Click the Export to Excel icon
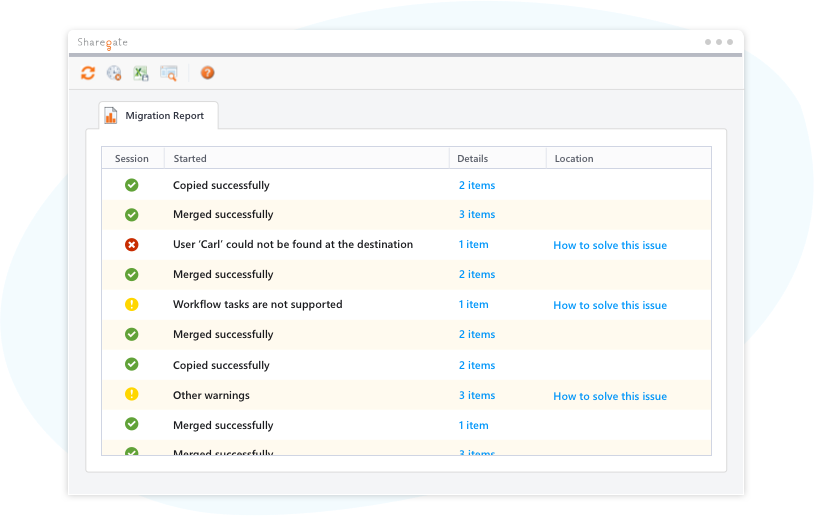The width and height of the screenshot is (814, 516). pyautogui.click(x=141, y=73)
